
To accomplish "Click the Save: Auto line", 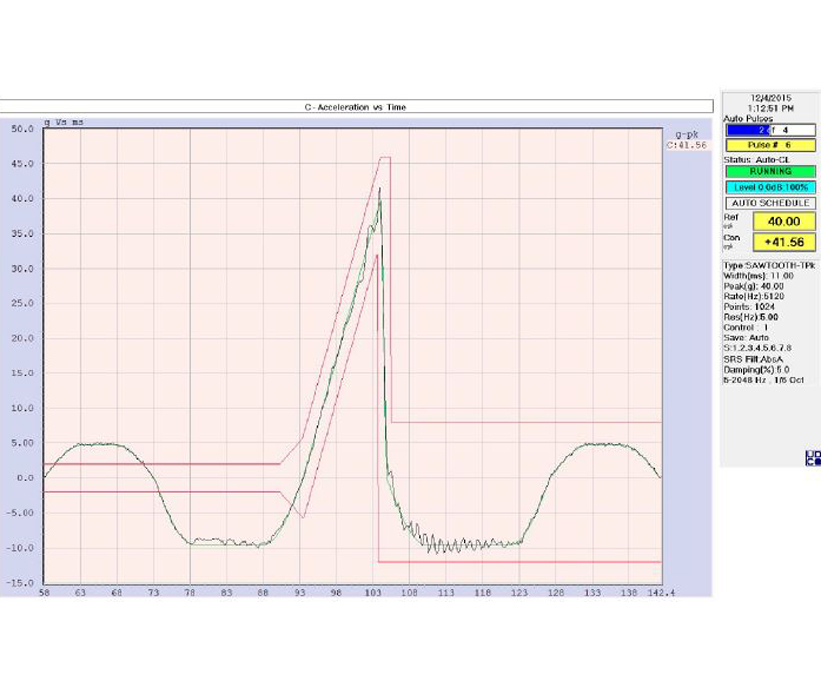I will 746,338.
